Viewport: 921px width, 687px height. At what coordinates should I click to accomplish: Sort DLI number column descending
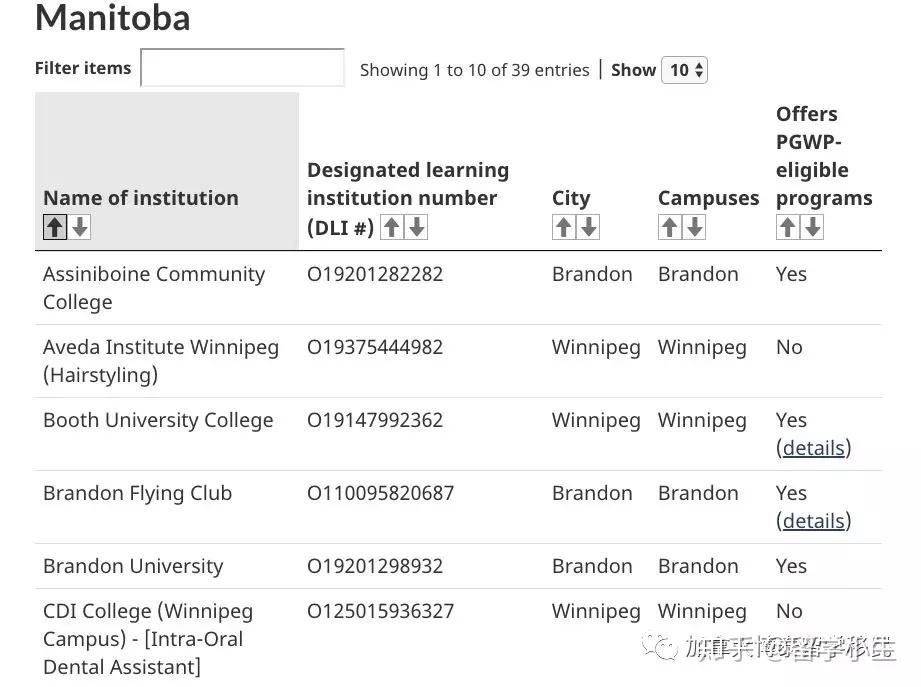point(417,227)
